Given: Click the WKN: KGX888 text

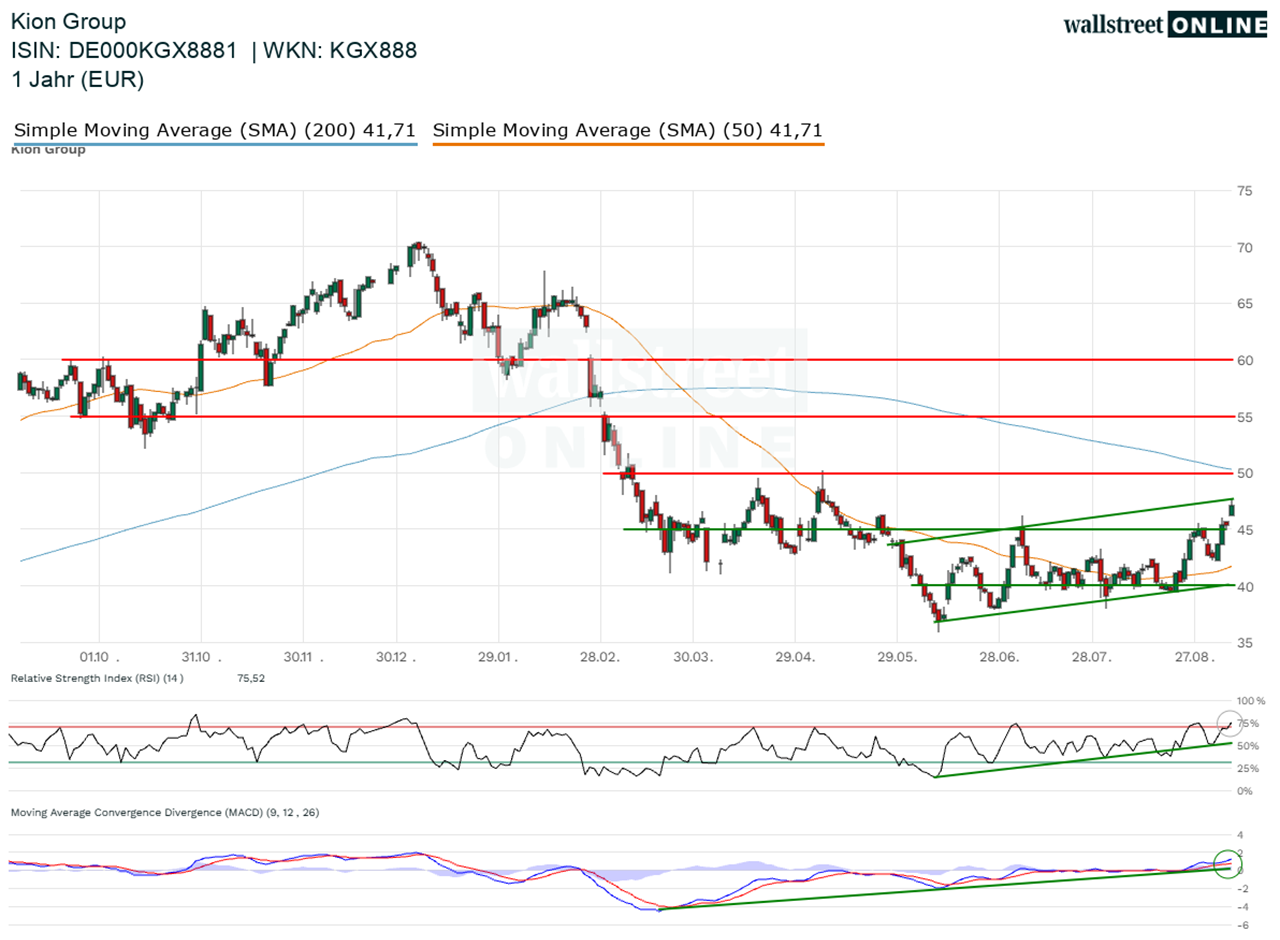Looking at the screenshot, I should coord(341,51).
